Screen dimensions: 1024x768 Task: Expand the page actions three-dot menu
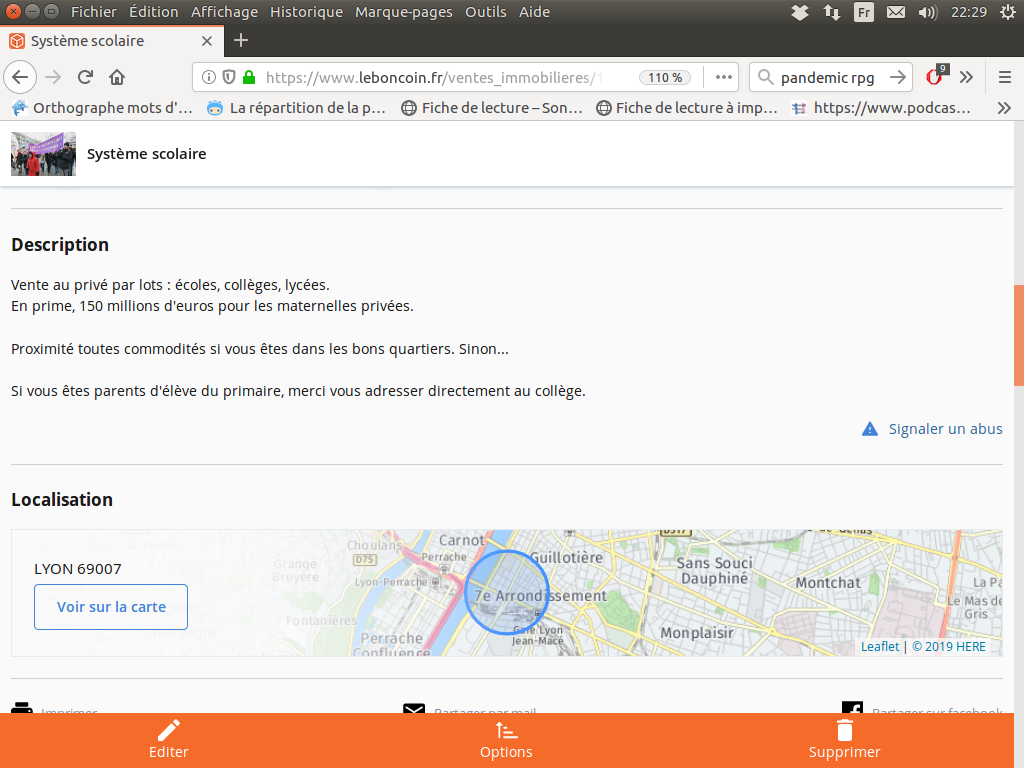point(724,77)
